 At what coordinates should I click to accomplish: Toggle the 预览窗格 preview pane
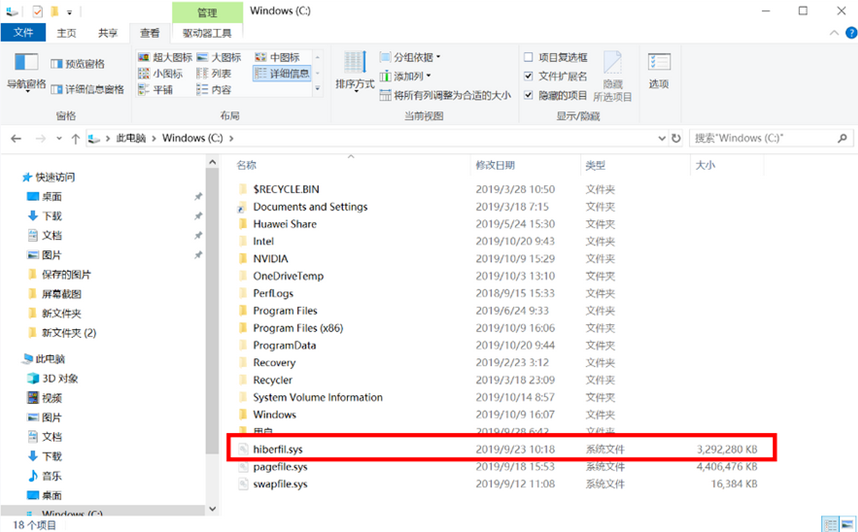pyautogui.click(x=78, y=64)
